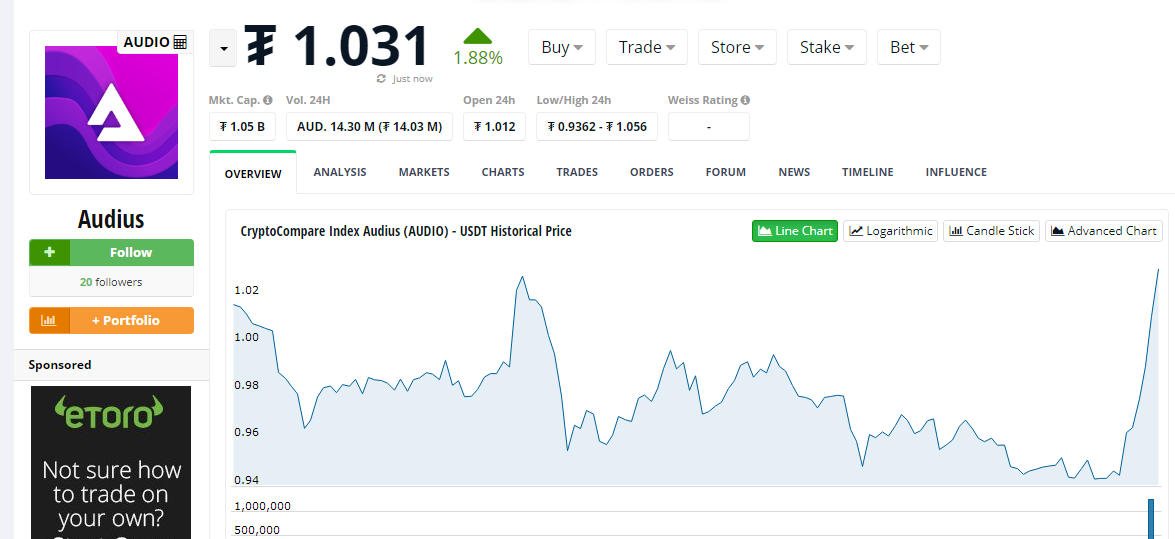Viewport: 1175px width, 539px height.
Task: Switch chart to Candle Stick
Action: 991,231
